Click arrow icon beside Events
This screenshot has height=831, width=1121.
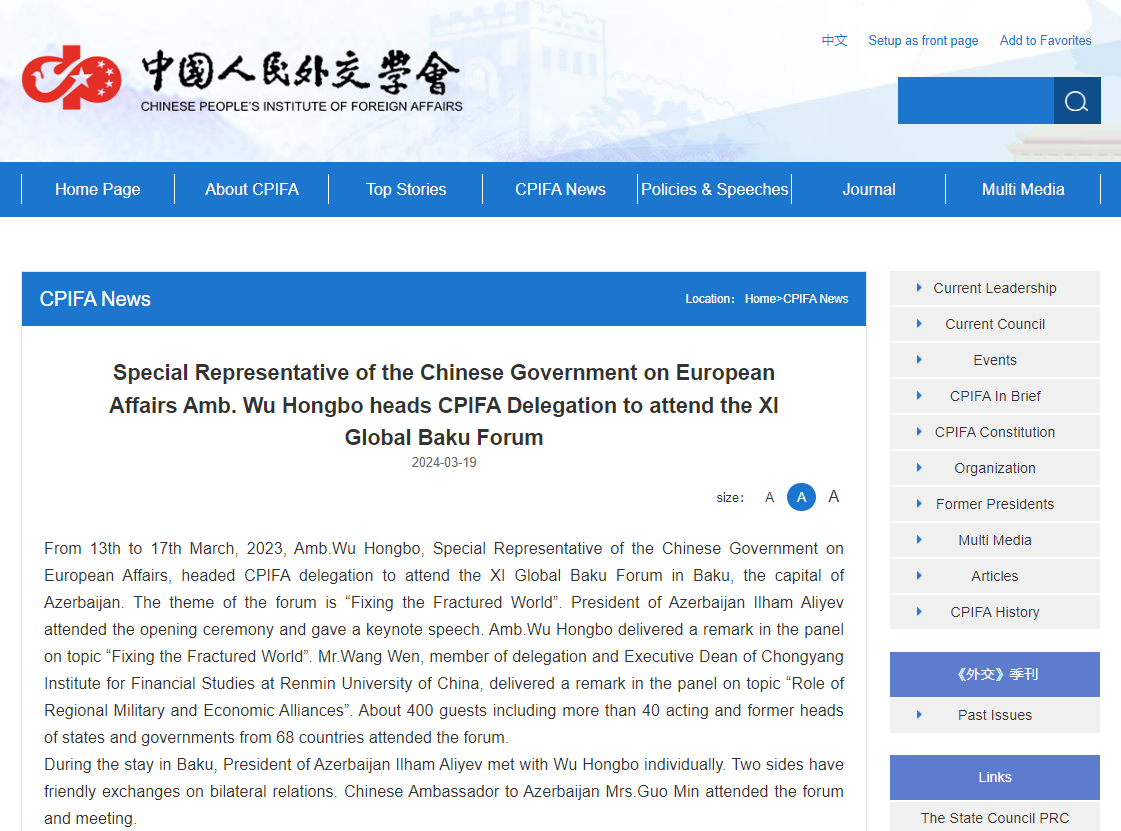919,360
